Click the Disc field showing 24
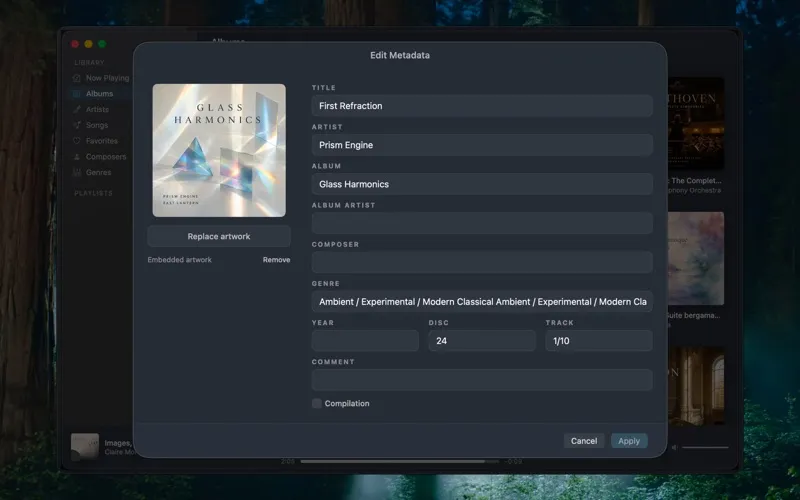This screenshot has width=800, height=500. pos(482,341)
